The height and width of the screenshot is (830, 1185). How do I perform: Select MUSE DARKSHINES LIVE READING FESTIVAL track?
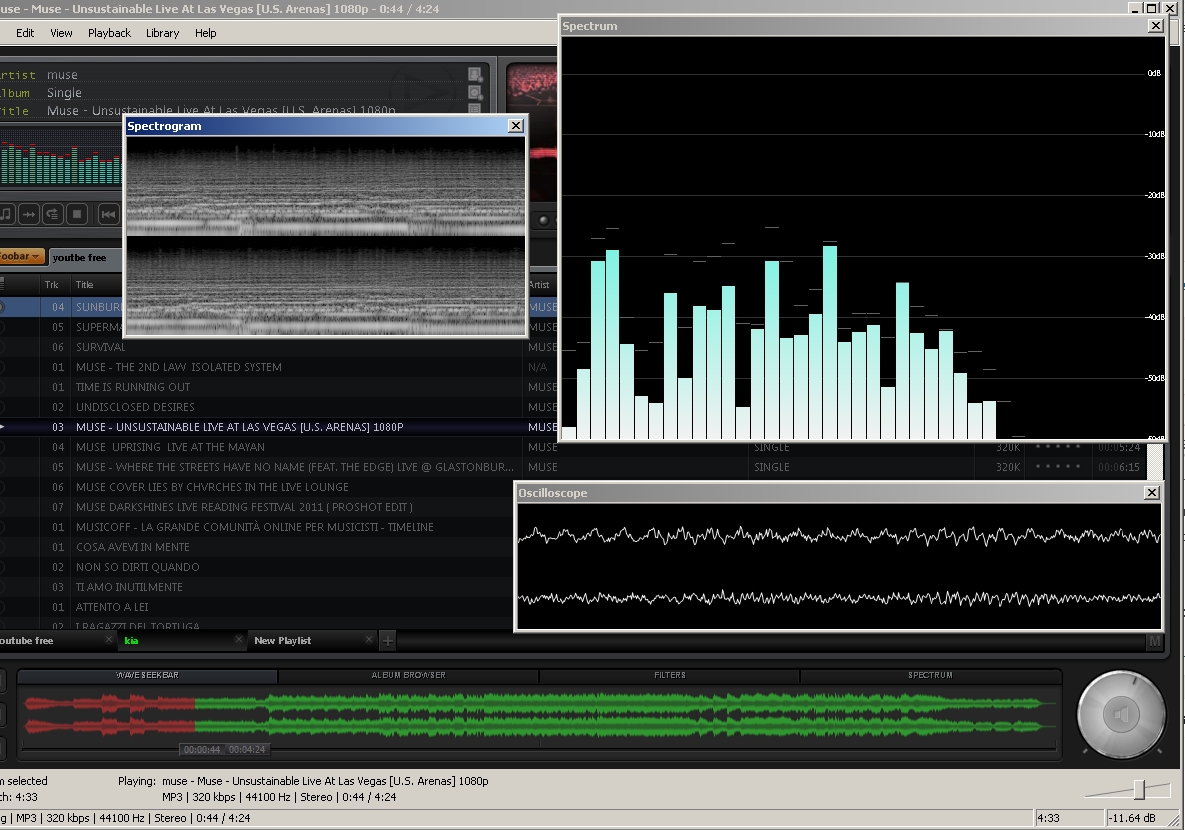[257, 507]
